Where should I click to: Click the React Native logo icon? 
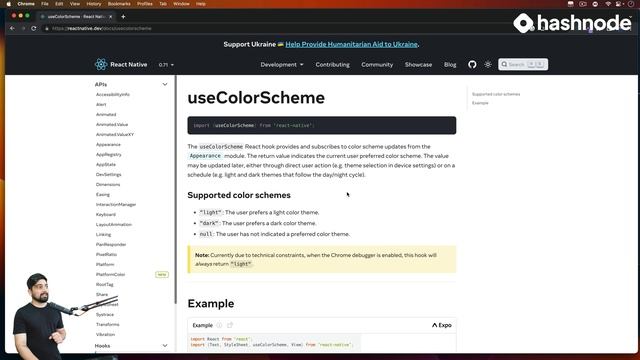(101, 64)
